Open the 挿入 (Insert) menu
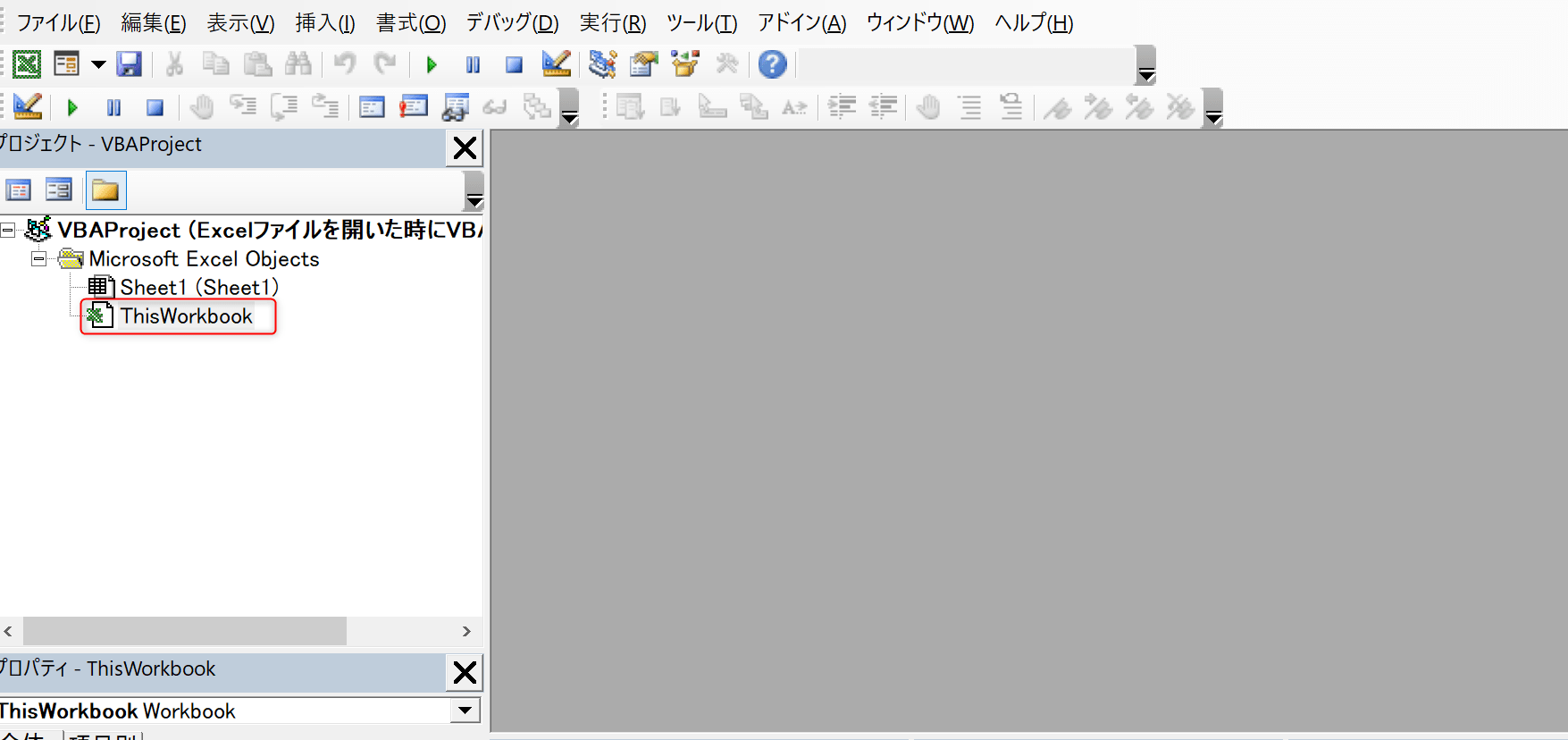The height and width of the screenshot is (740, 1568). click(x=325, y=23)
